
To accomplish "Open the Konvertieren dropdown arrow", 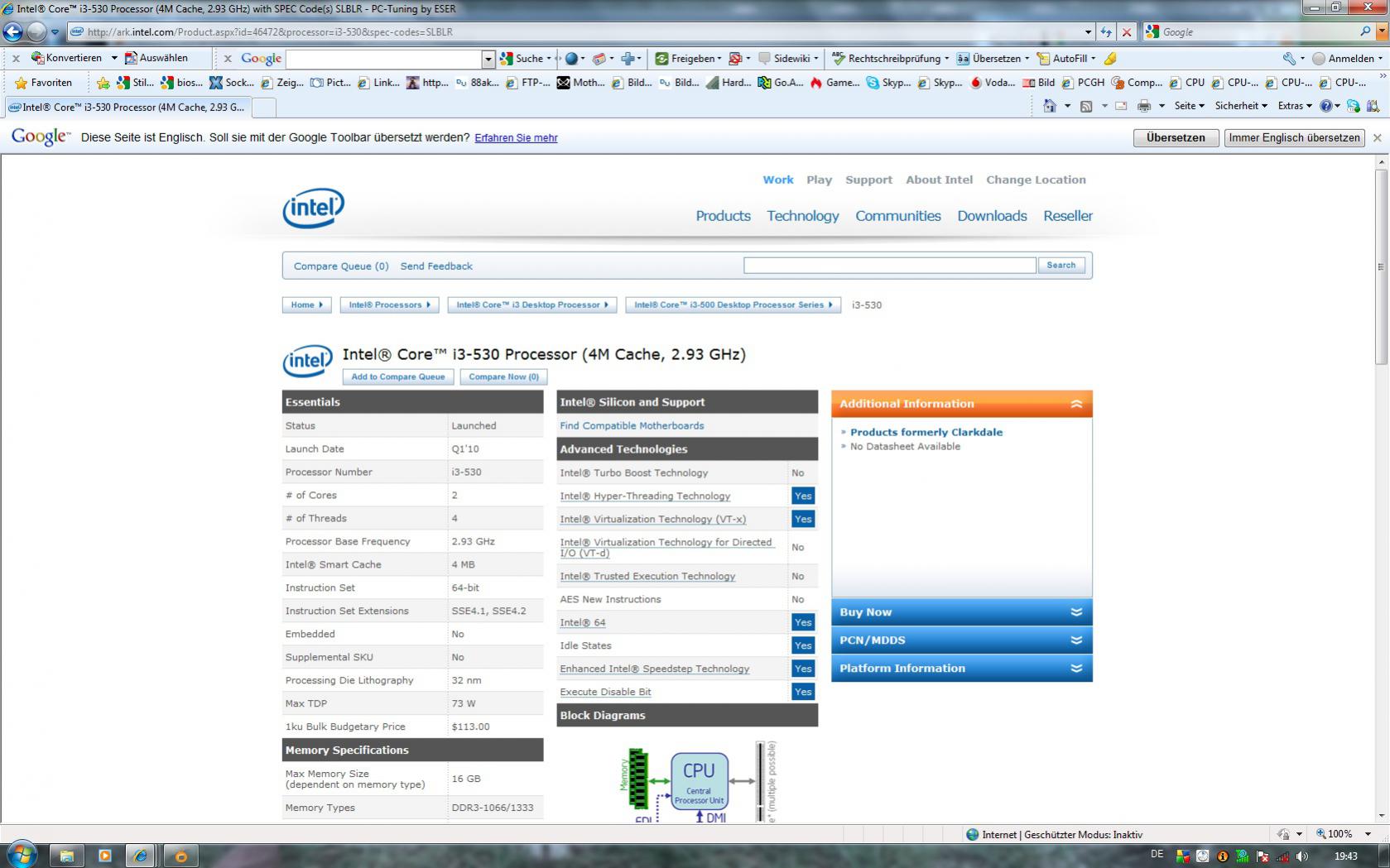I will coord(114,58).
